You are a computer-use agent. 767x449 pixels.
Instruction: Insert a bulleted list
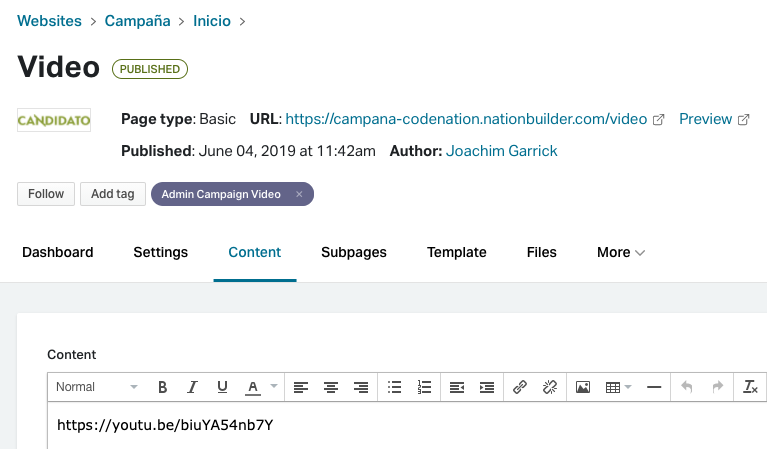(394, 387)
